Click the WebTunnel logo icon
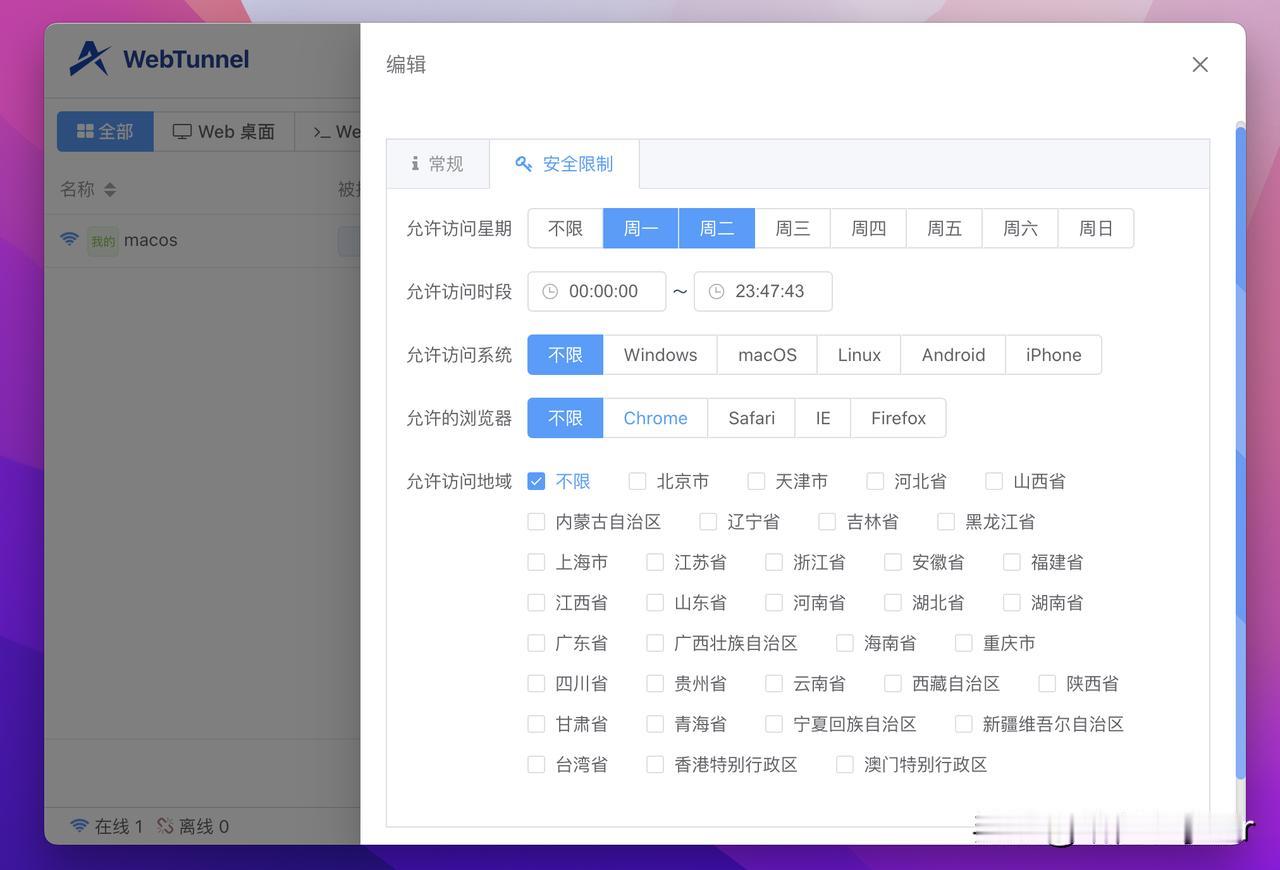The width and height of the screenshot is (1280, 870). pos(88,58)
